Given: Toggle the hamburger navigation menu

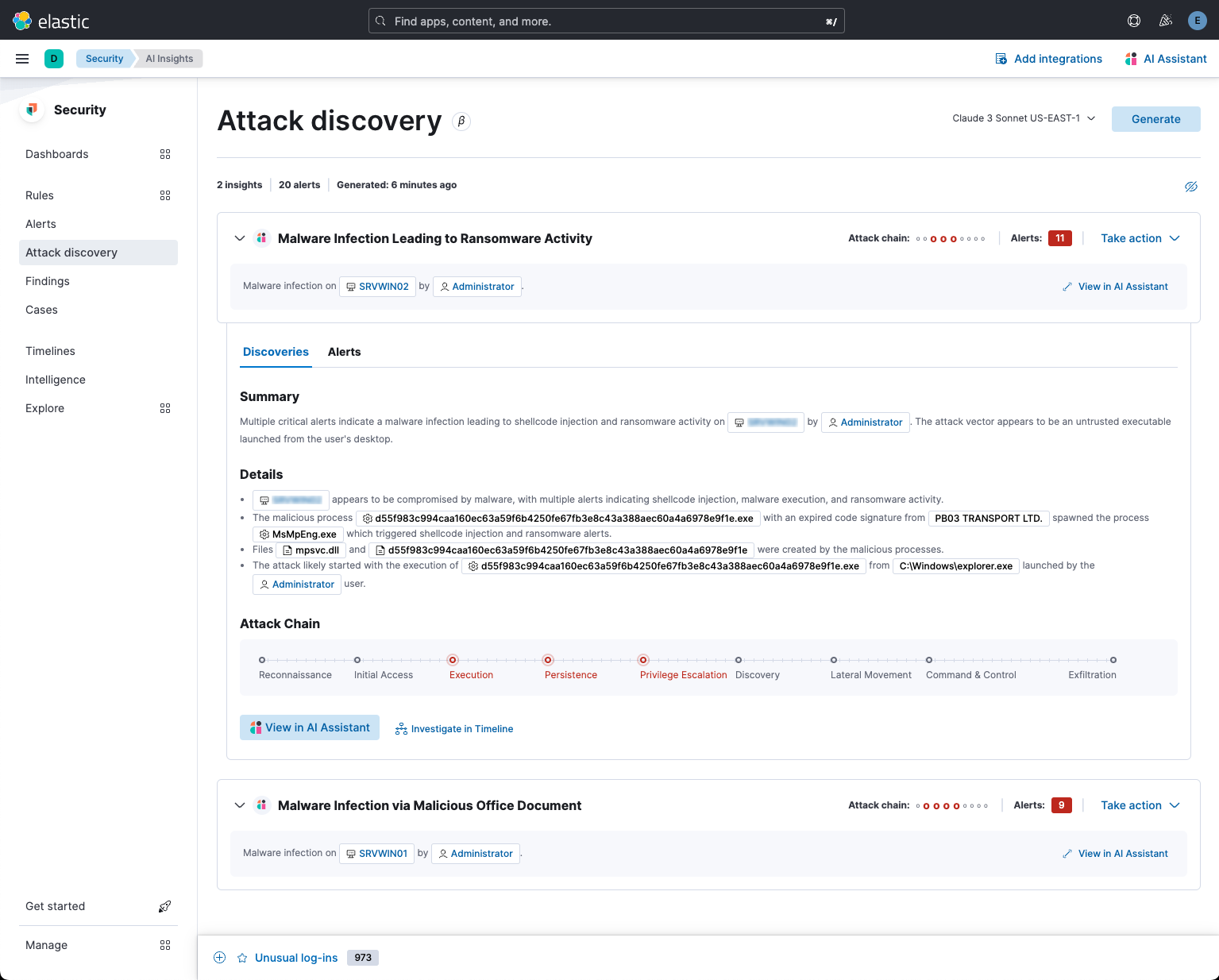Looking at the screenshot, I should pos(22,59).
